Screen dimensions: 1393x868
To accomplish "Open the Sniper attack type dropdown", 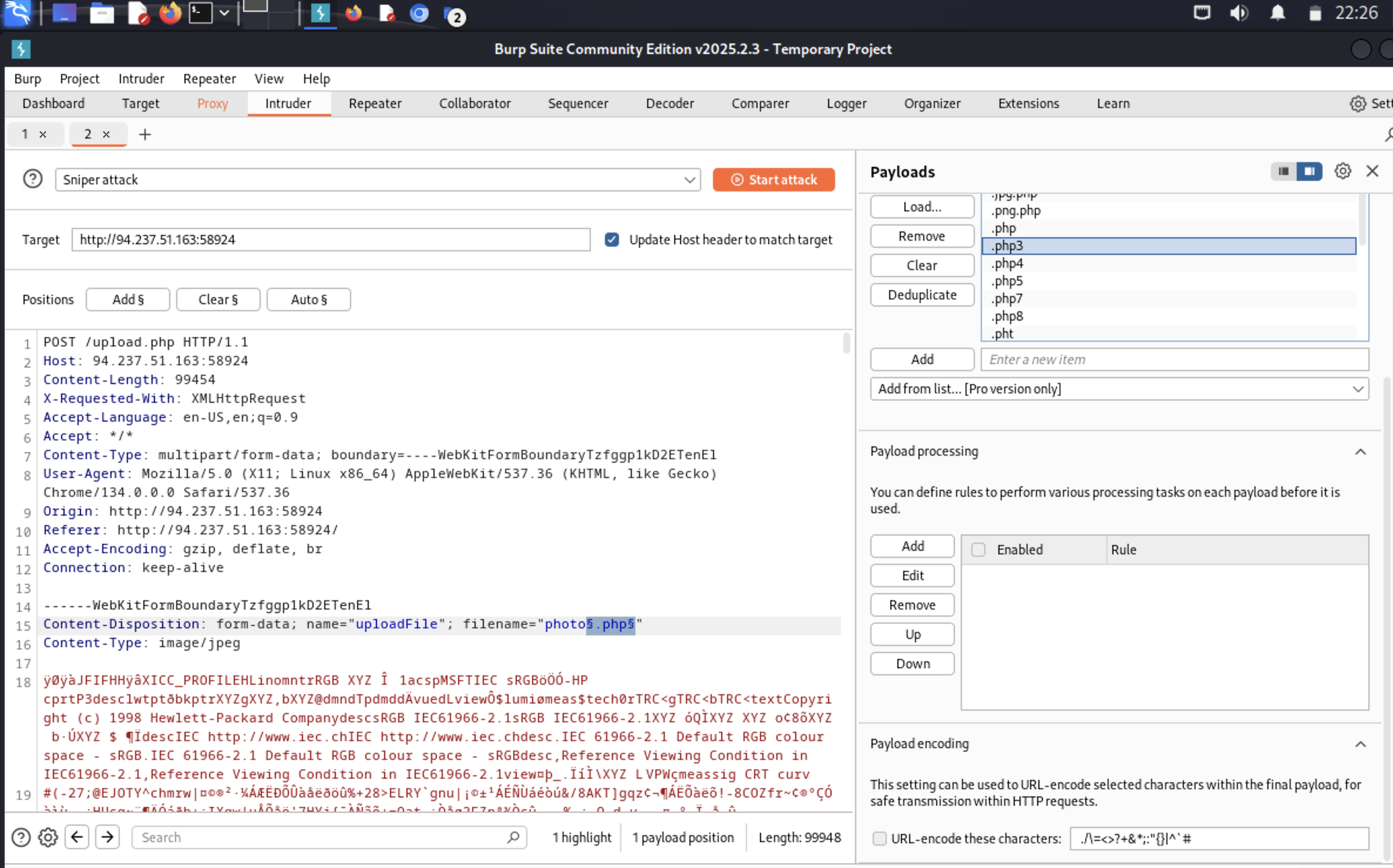I will tap(378, 180).
